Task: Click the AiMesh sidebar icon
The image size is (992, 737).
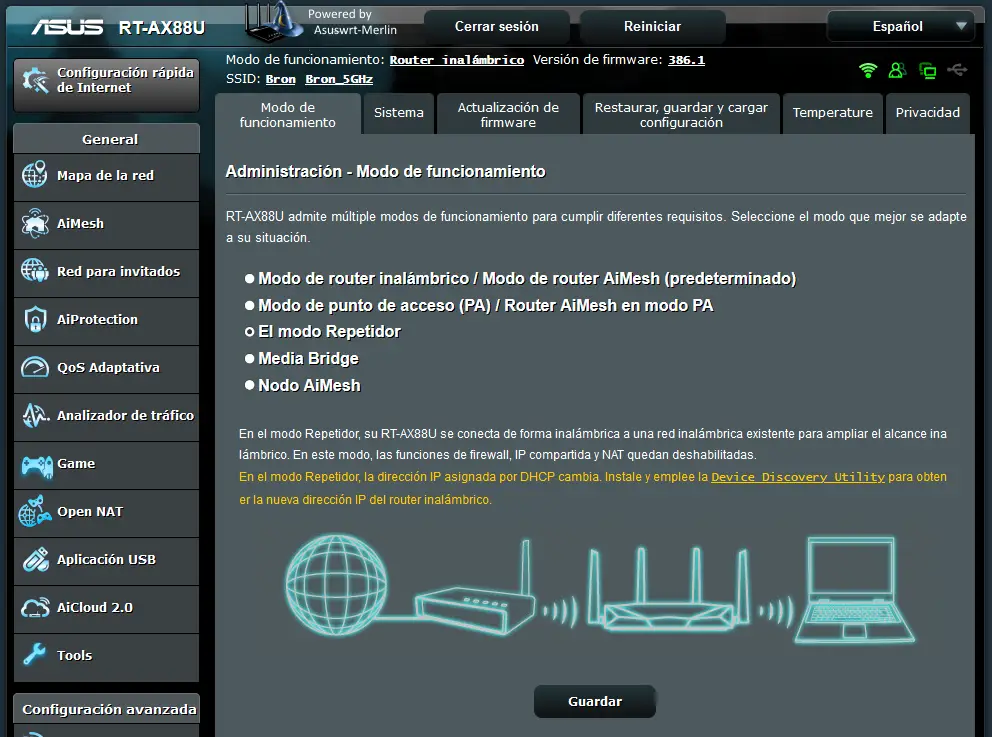Action: (x=34, y=223)
